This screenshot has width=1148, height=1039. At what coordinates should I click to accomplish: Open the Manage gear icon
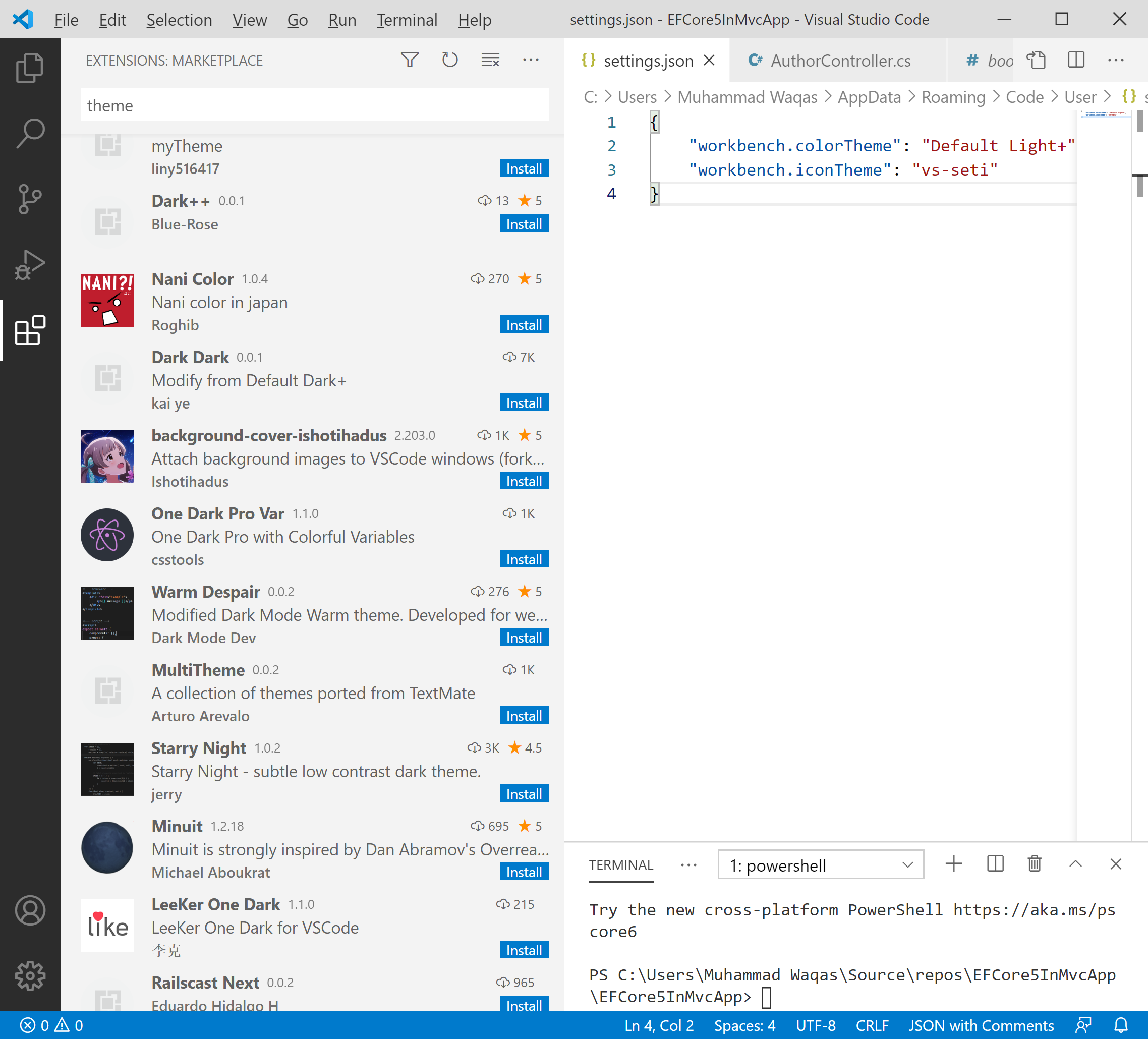point(30,976)
